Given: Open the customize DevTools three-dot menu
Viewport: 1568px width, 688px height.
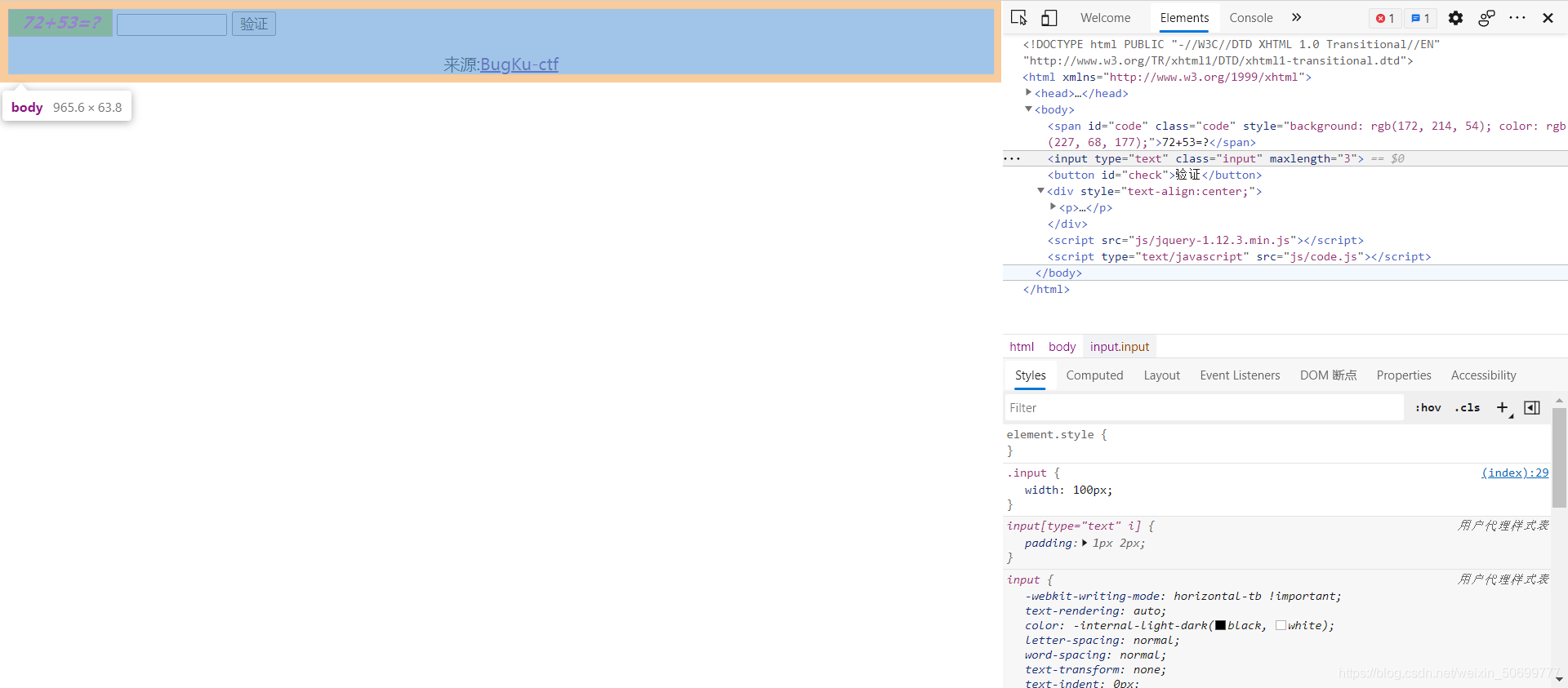Looking at the screenshot, I should point(1517,18).
